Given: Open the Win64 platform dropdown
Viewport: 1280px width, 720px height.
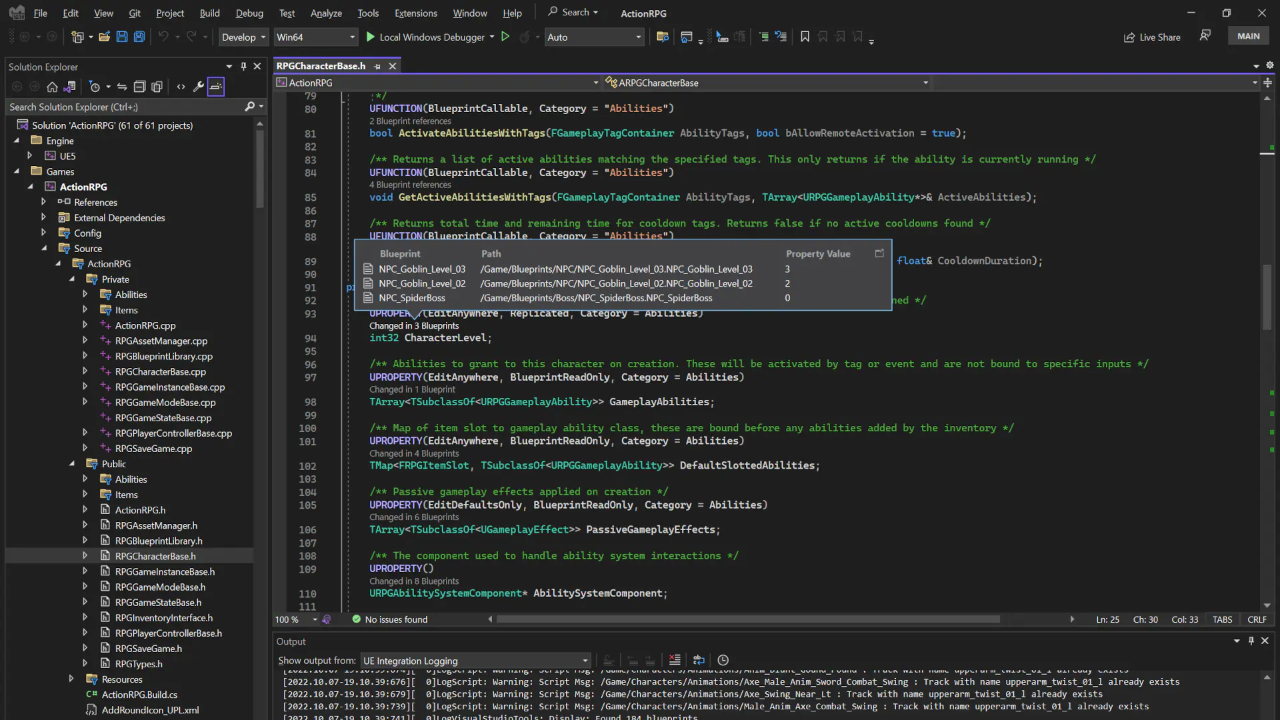Looking at the screenshot, I should 316,37.
